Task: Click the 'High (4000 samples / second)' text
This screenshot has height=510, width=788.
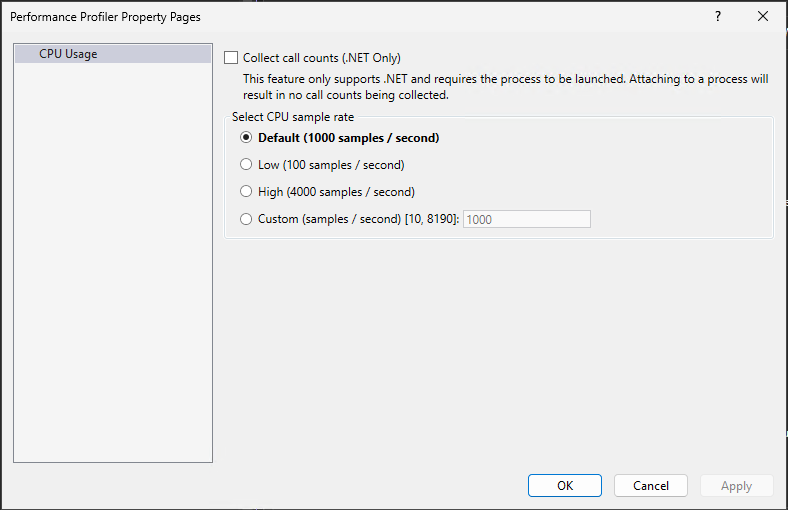Action: click(336, 192)
